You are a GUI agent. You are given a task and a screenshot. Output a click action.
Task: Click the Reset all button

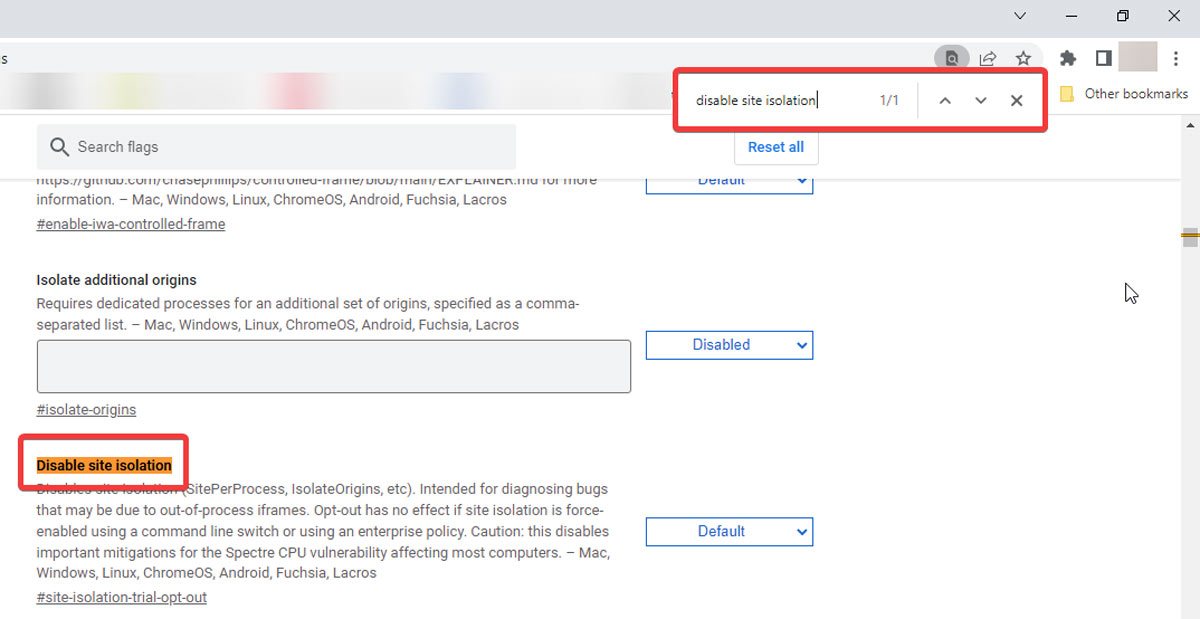(776, 147)
